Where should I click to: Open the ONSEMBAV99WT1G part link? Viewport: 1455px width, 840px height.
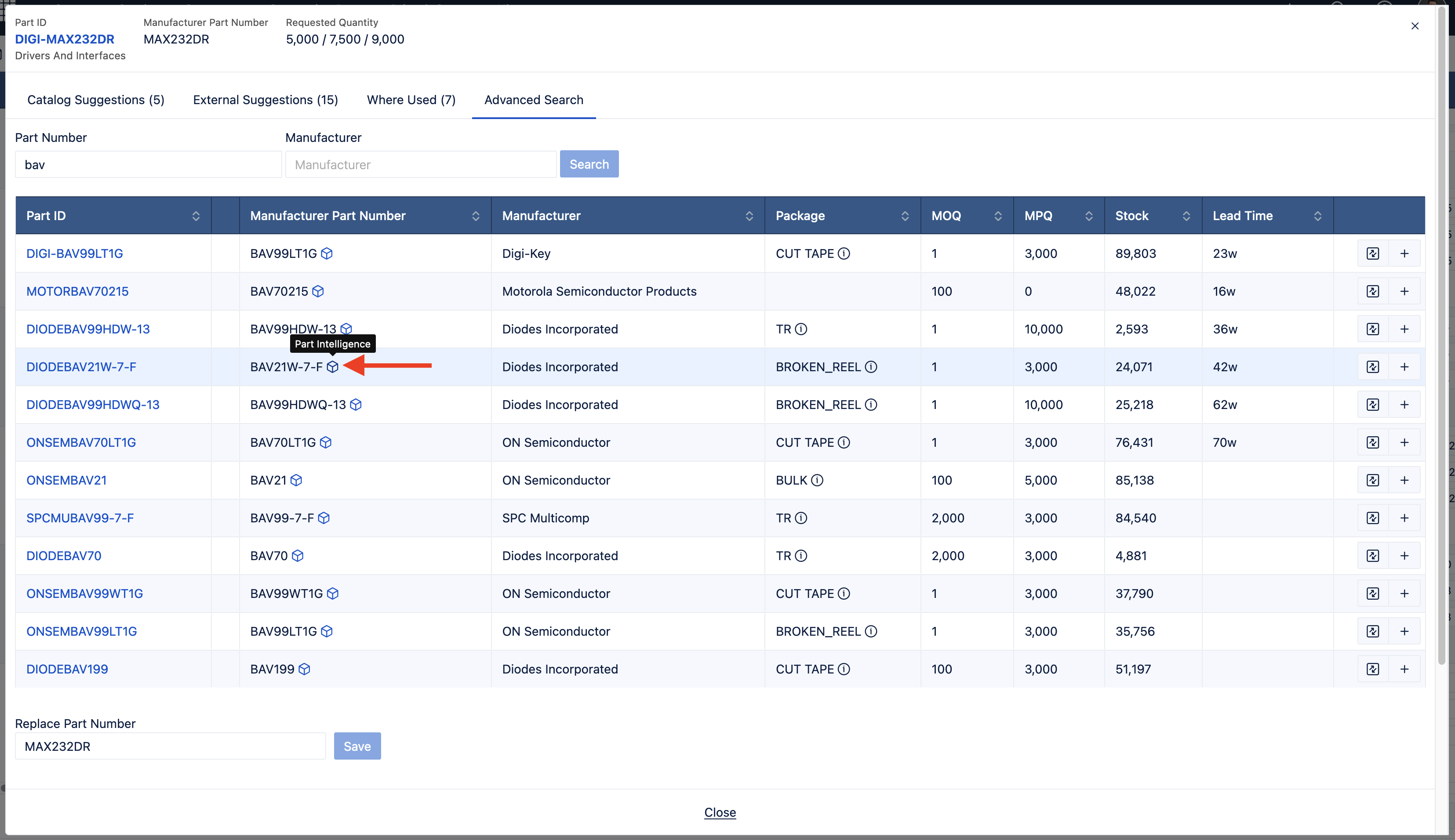coord(84,594)
